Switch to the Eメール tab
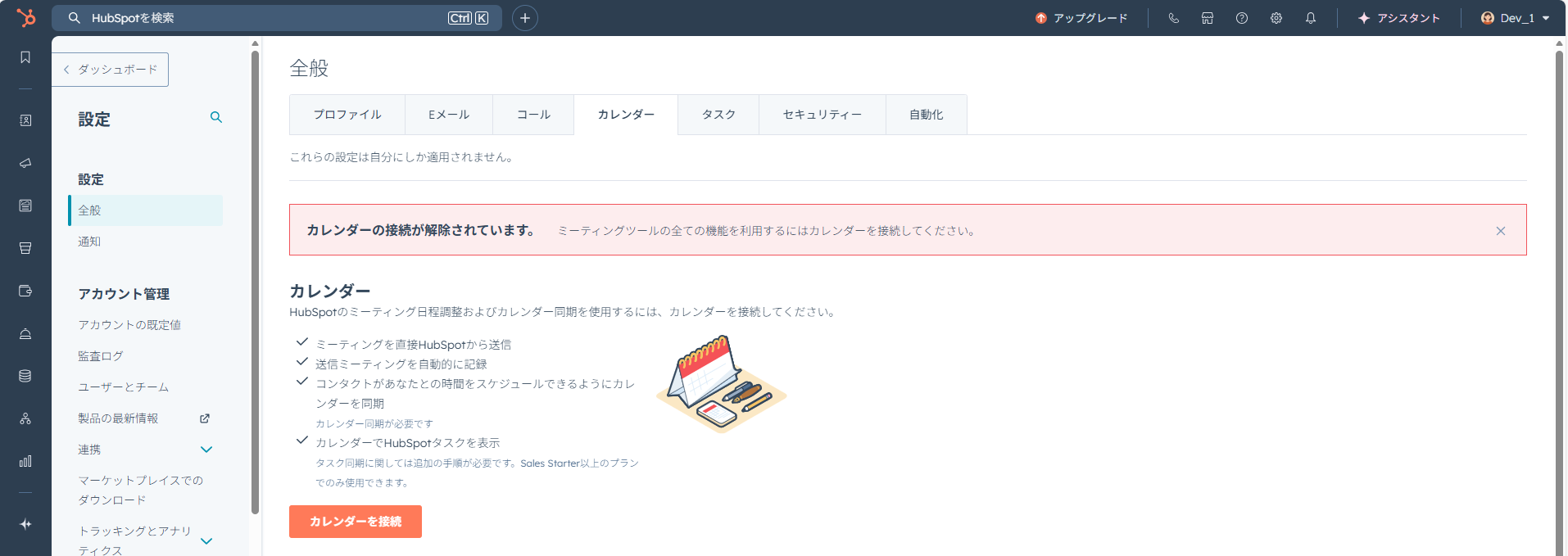1568x556 pixels. [449, 115]
